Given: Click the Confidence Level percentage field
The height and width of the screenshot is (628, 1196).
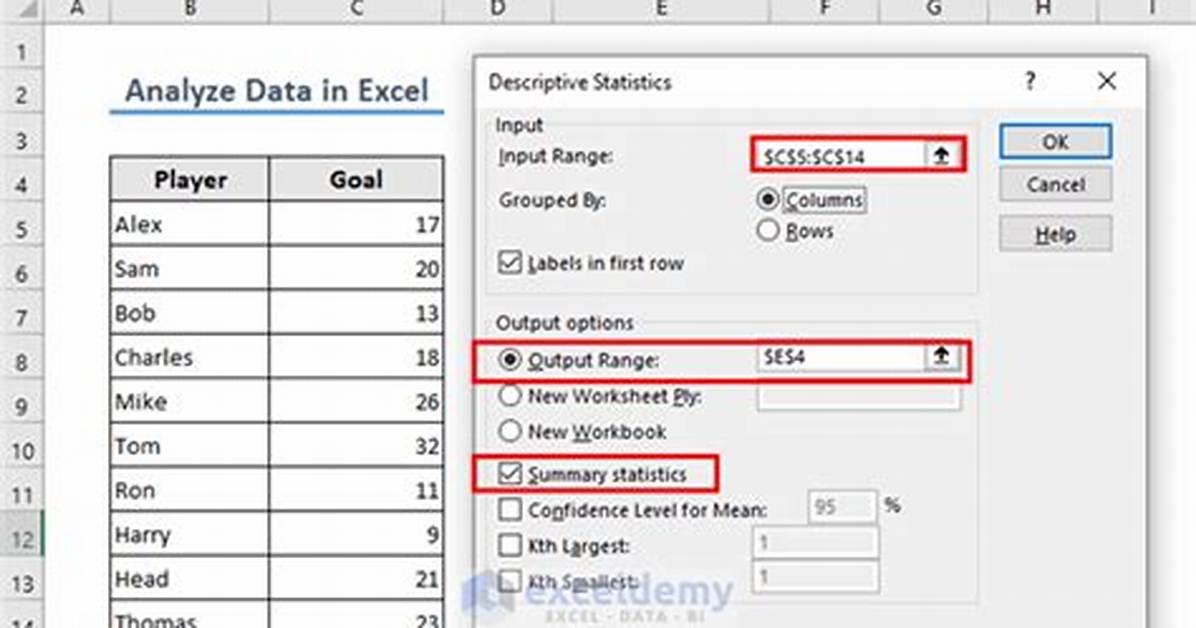Looking at the screenshot, I should (841, 506).
